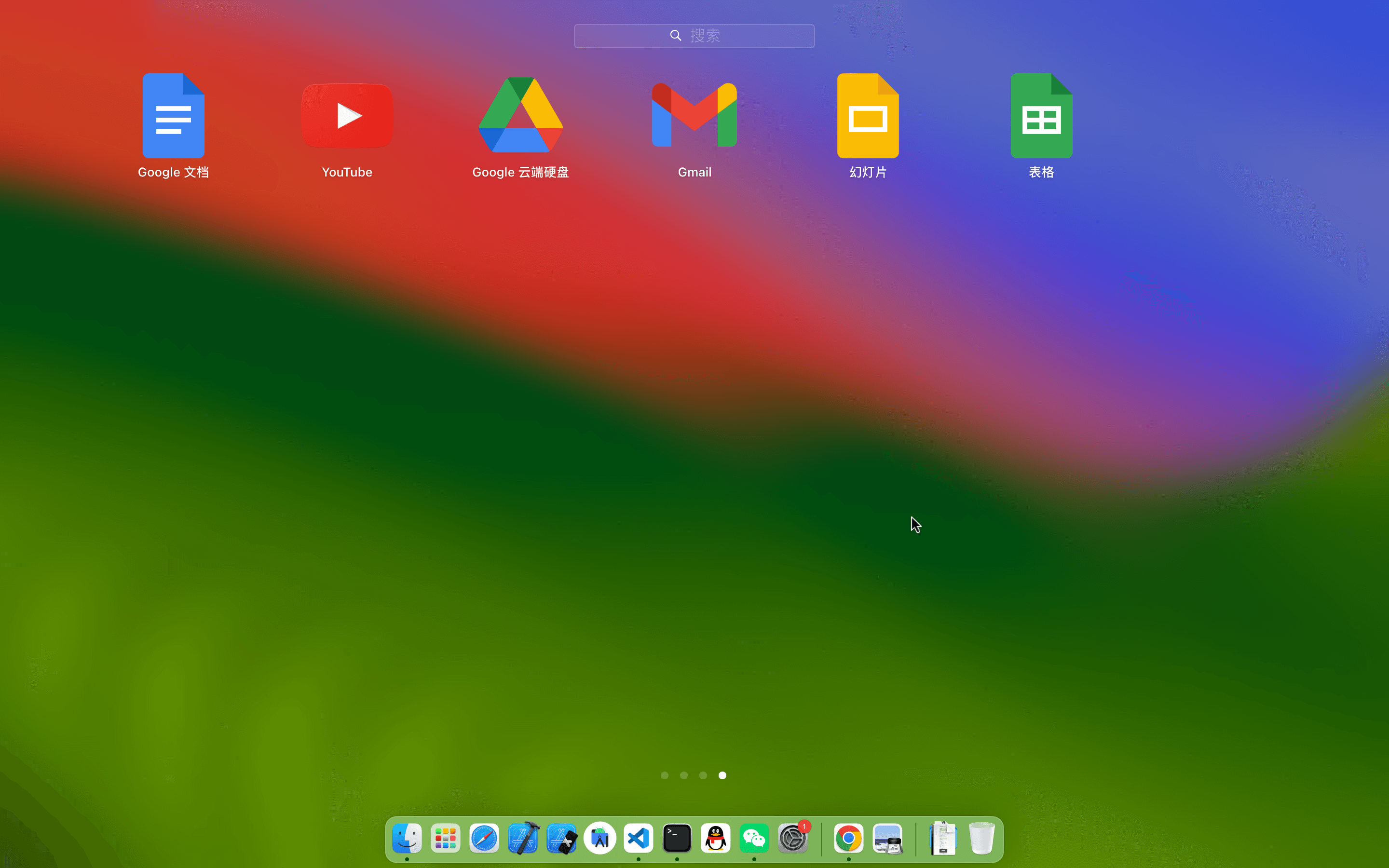The image size is (1389, 868).
Task: Open the 表格 (Sheets) app
Action: (x=1042, y=115)
